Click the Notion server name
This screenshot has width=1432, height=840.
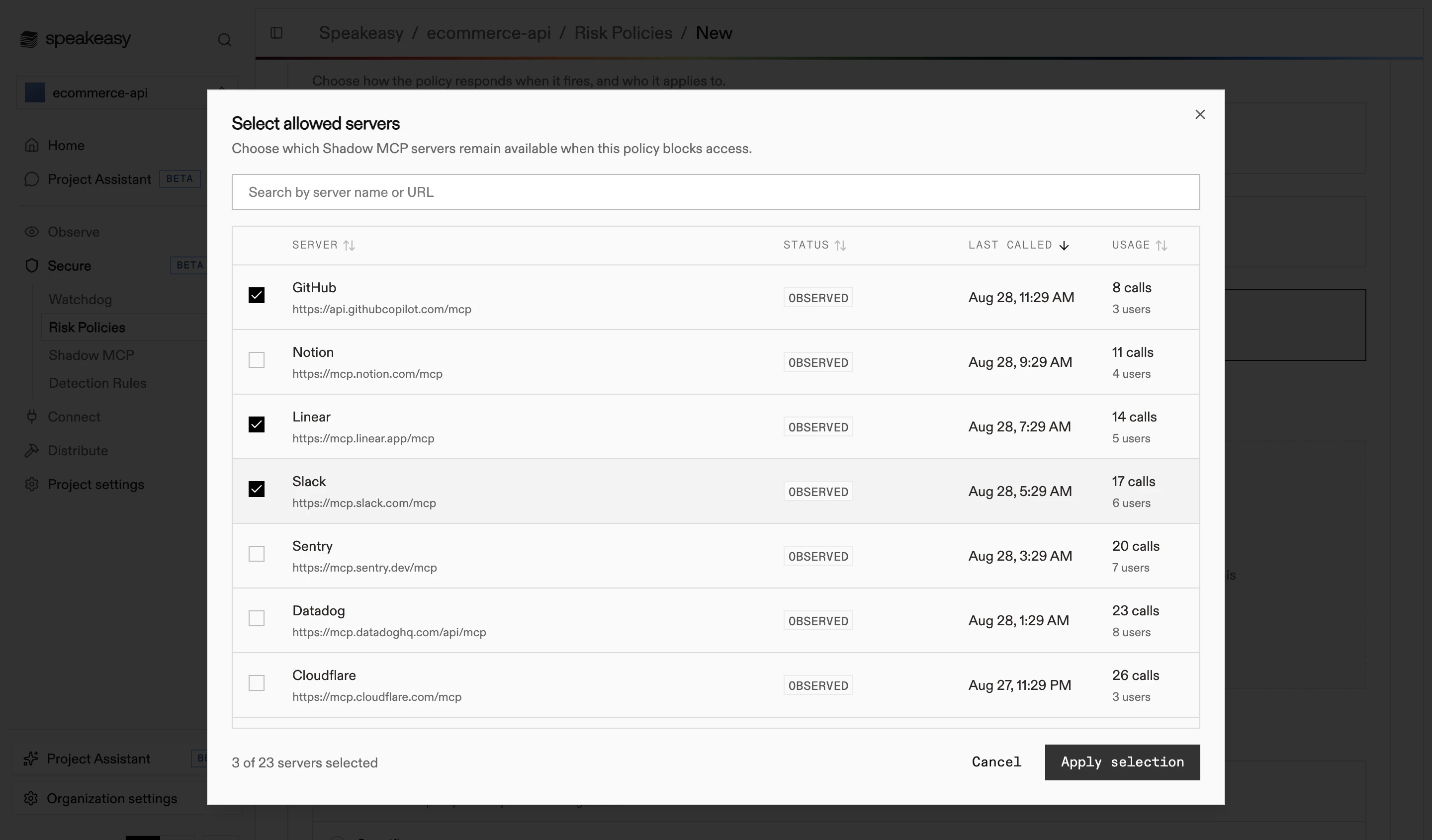(313, 352)
